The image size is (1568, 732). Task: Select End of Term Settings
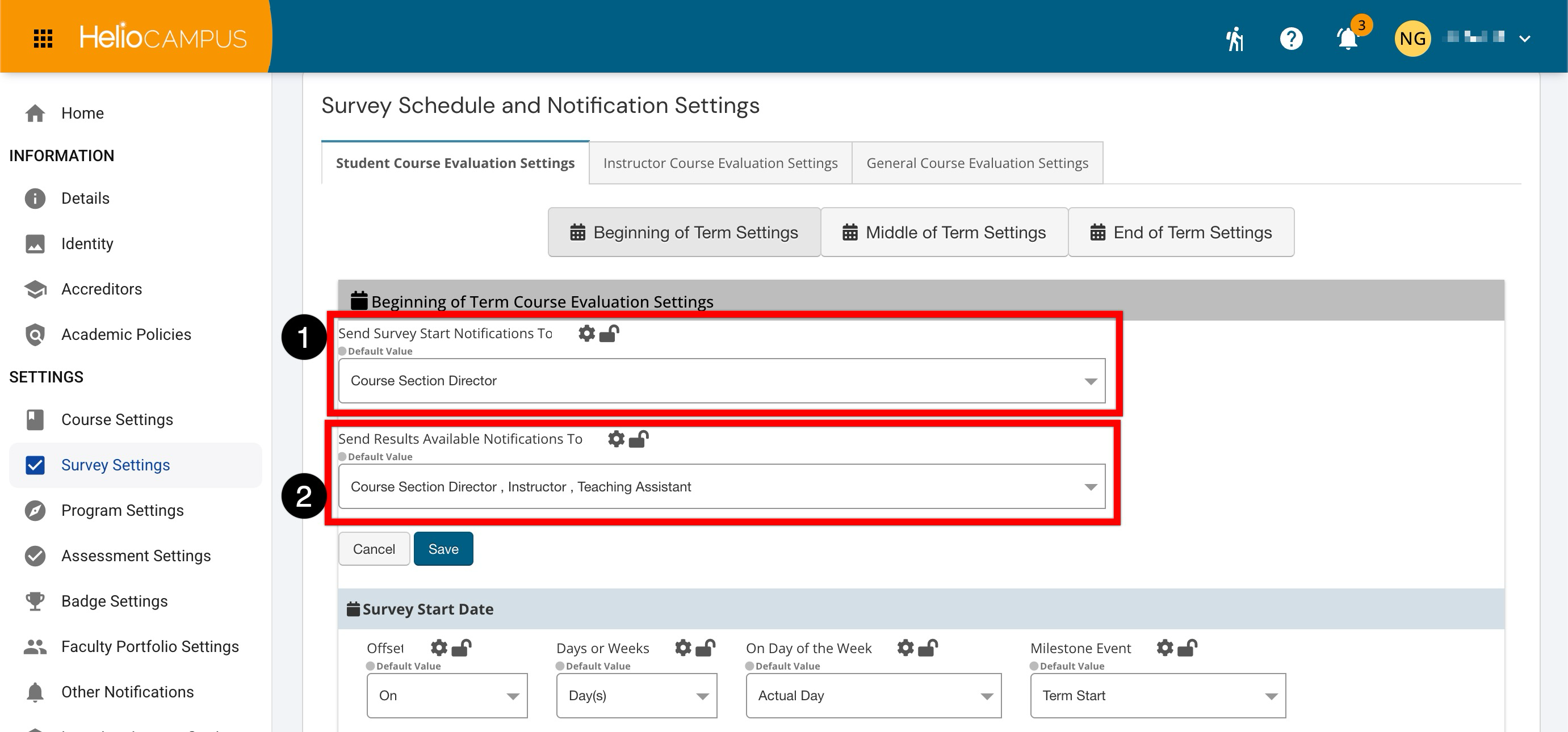pyautogui.click(x=1181, y=233)
